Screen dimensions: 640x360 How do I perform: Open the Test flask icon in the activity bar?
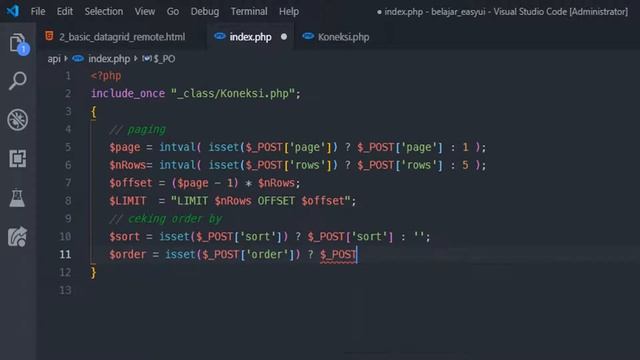pos(17,198)
